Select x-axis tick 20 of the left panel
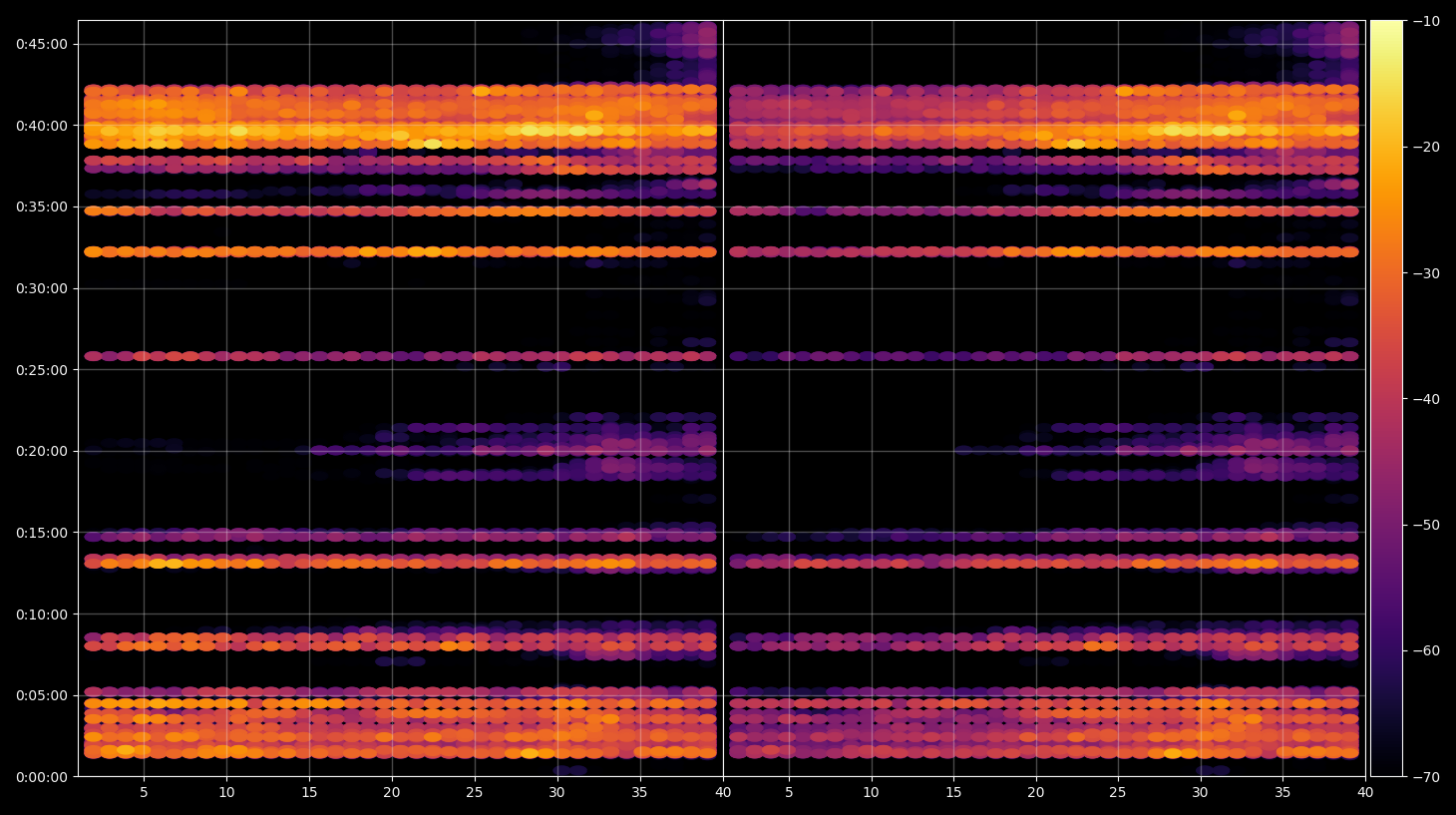 [392, 793]
